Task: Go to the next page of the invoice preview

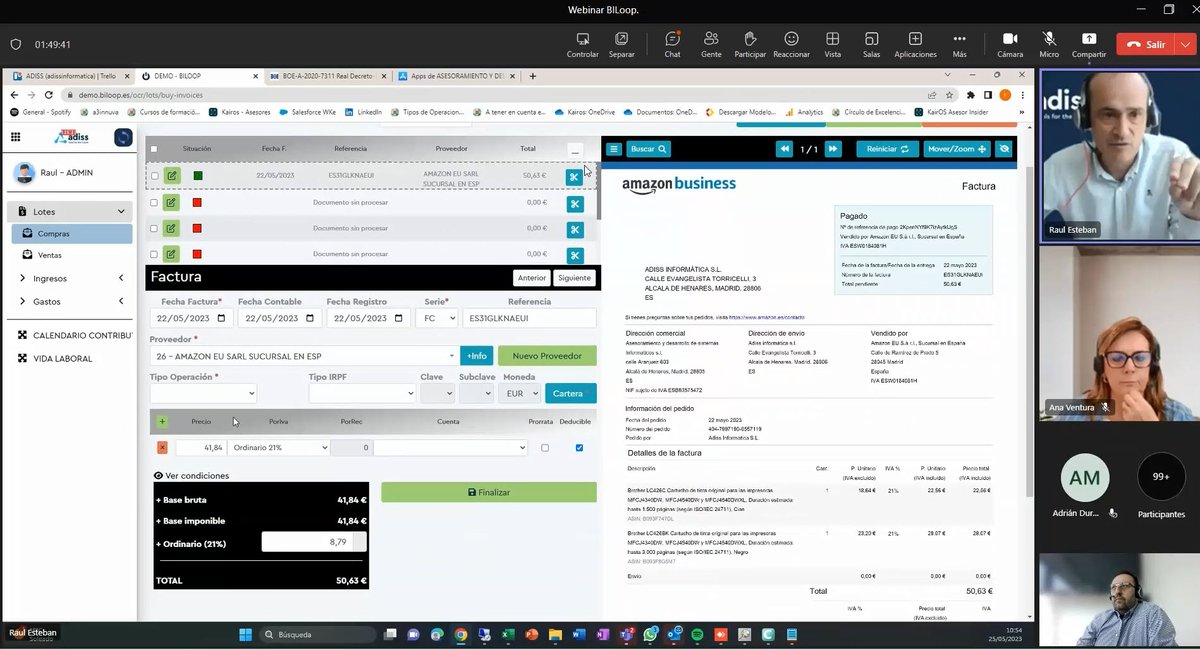Action: click(833, 149)
